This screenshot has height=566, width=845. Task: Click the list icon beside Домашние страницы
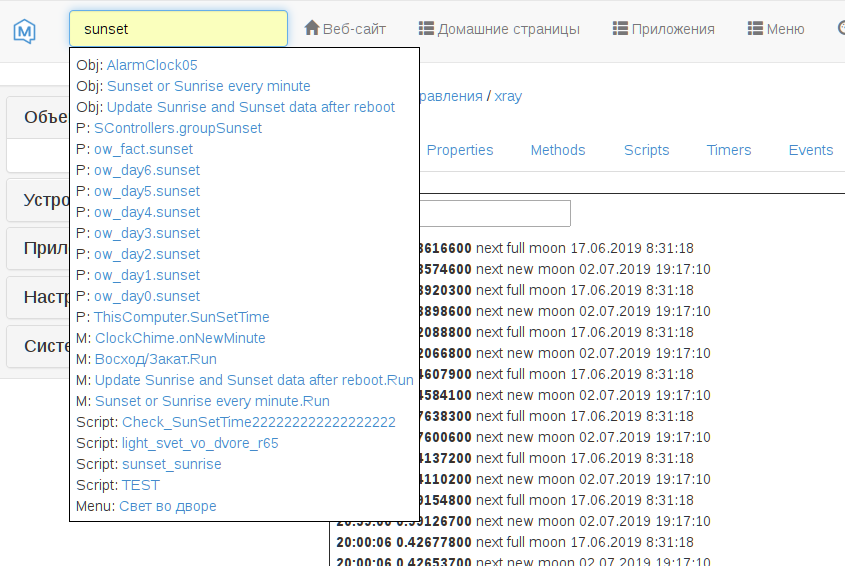426,28
